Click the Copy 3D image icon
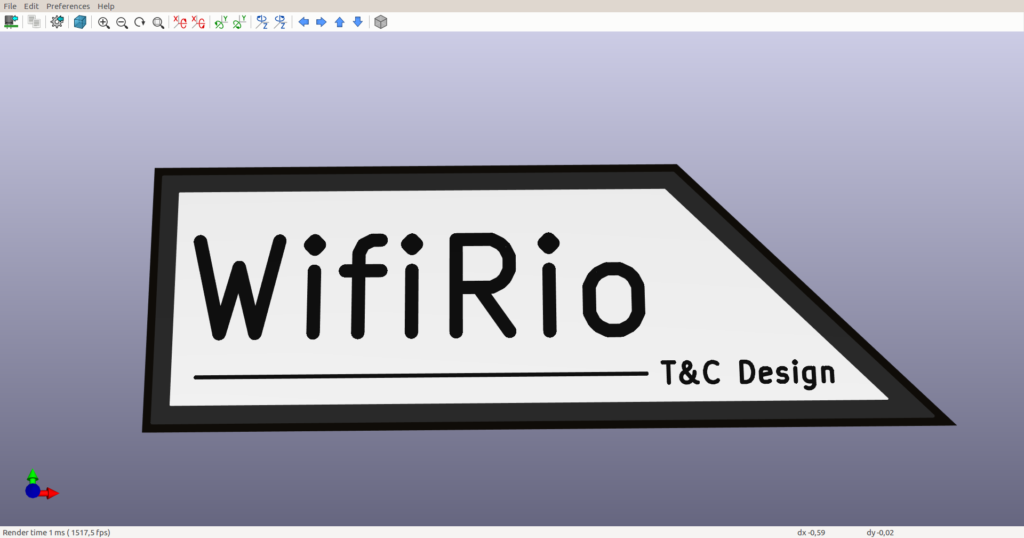The image size is (1024, 538). tap(34, 22)
